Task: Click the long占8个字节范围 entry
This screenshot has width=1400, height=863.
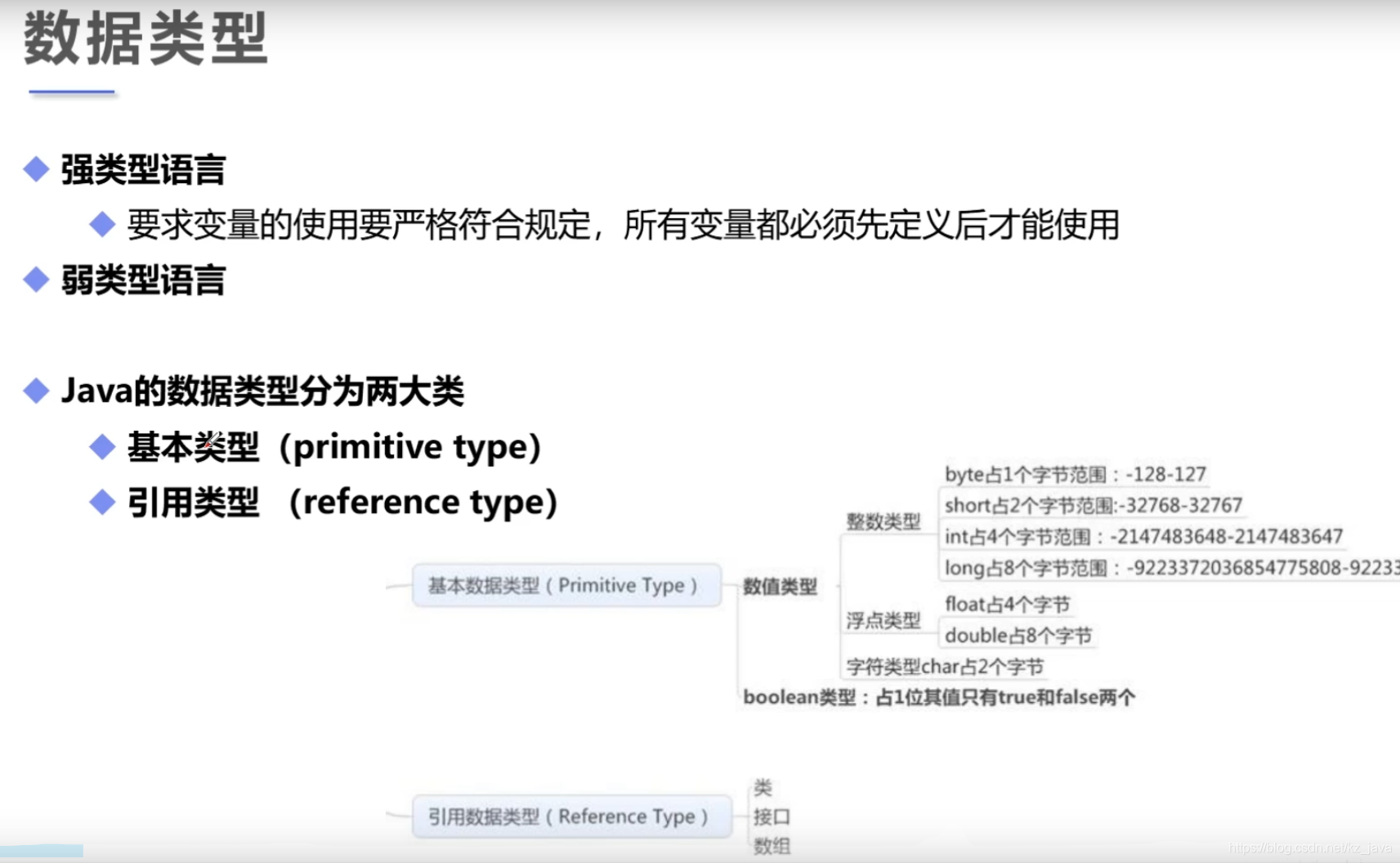Action: 1171,567
